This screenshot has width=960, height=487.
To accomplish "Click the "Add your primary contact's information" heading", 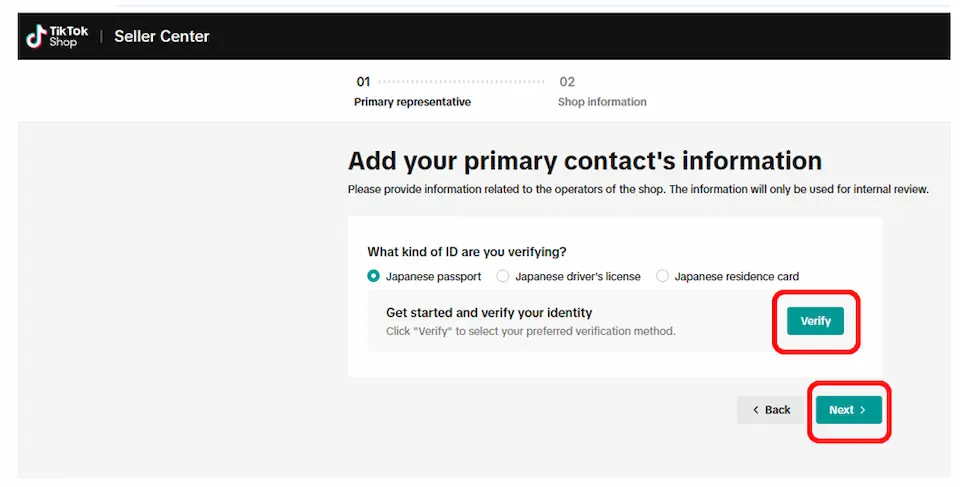I will (x=585, y=161).
